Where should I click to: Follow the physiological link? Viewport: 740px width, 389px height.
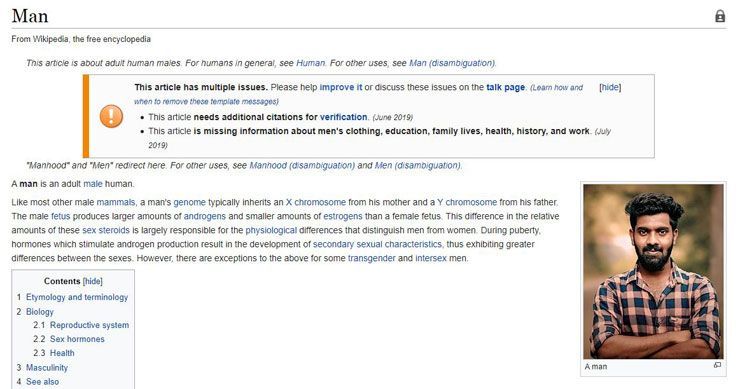(271, 230)
